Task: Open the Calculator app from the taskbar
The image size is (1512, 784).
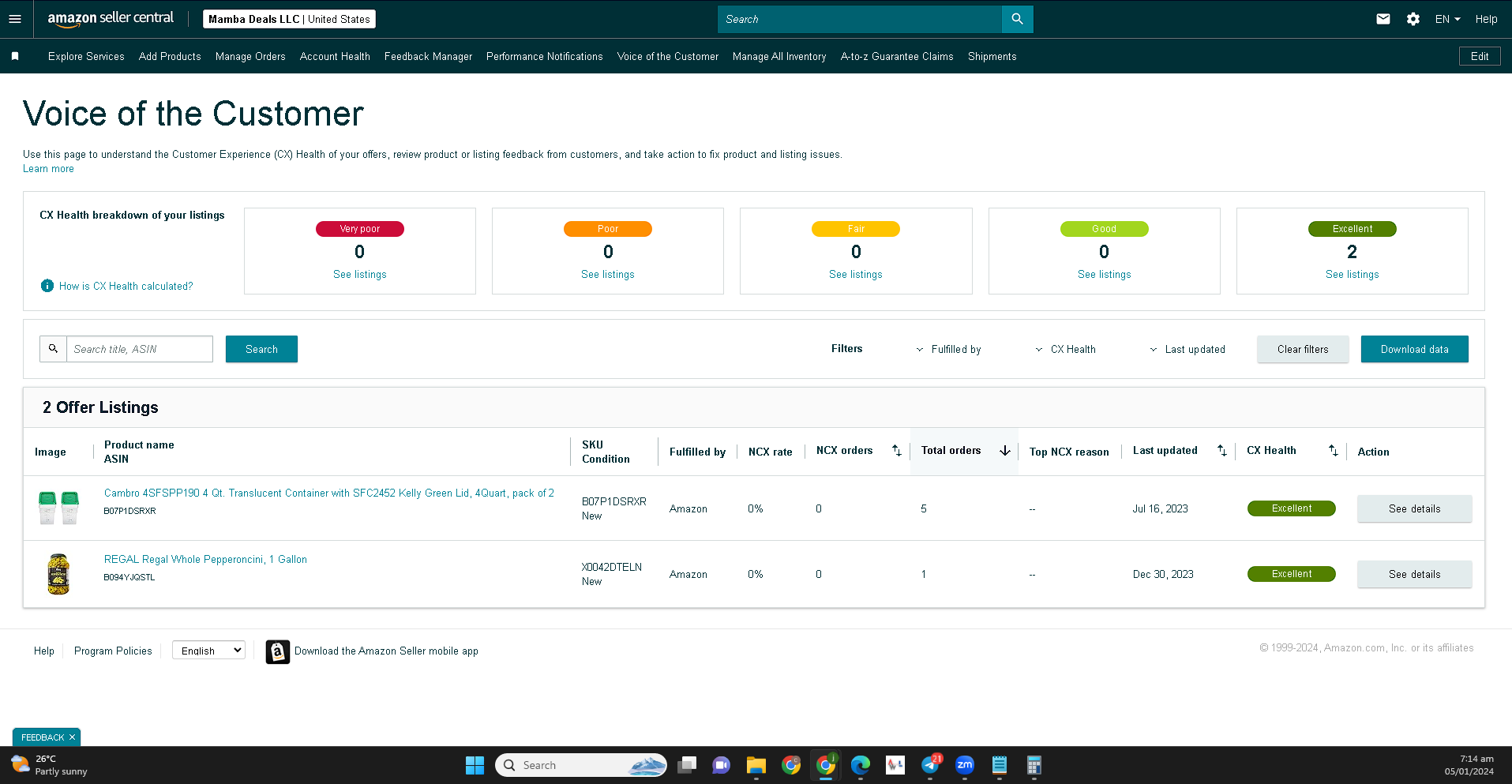Action: (1034, 765)
